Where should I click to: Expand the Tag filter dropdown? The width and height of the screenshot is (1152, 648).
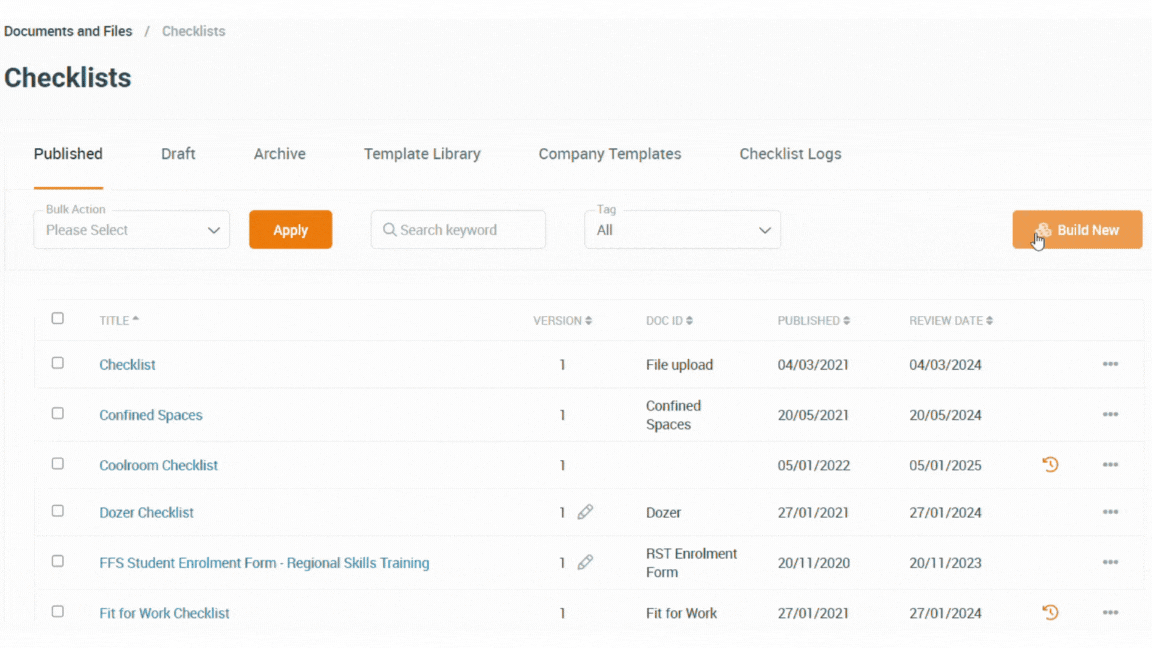click(x=682, y=229)
